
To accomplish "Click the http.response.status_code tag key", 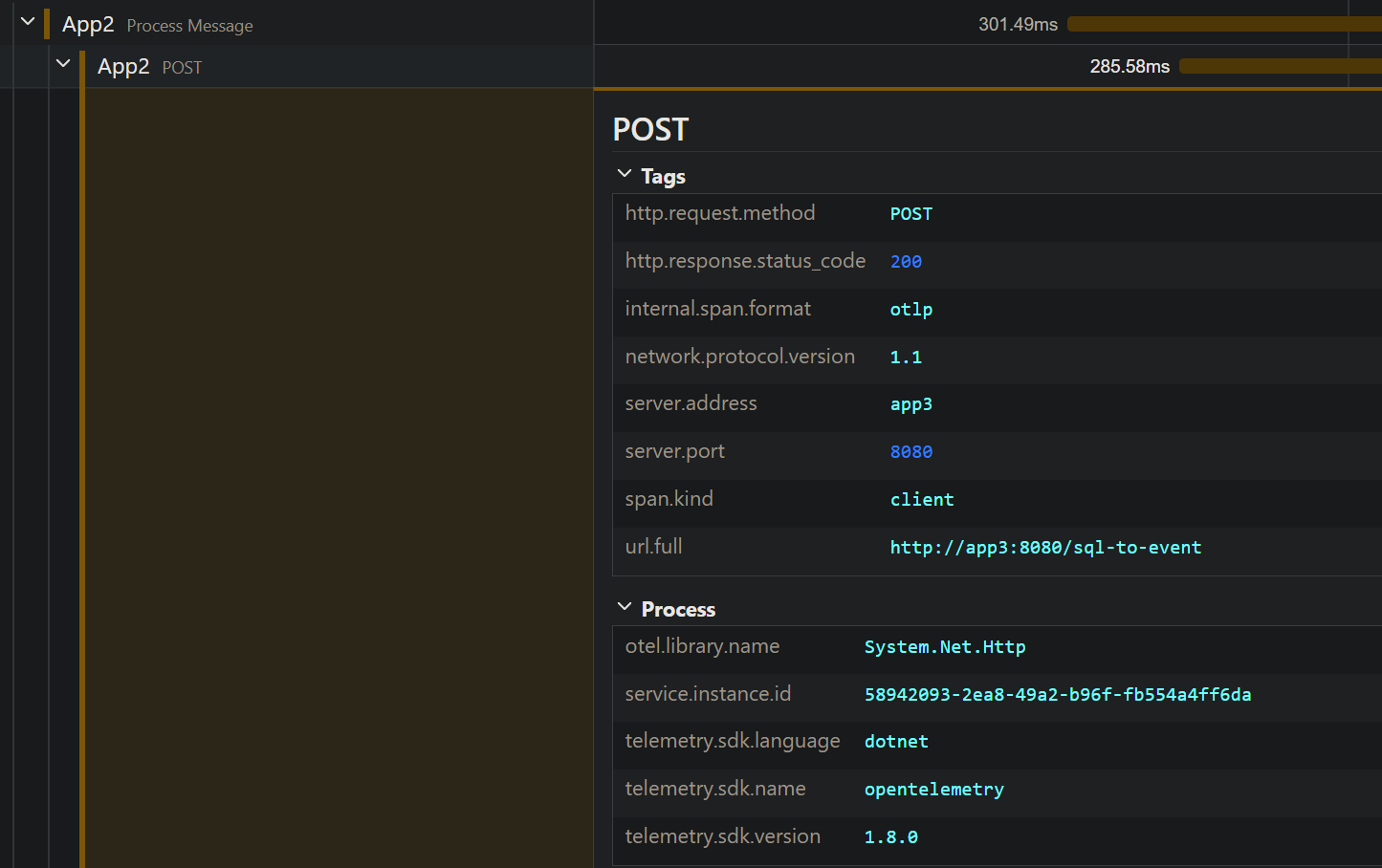I will click(745, 261).
